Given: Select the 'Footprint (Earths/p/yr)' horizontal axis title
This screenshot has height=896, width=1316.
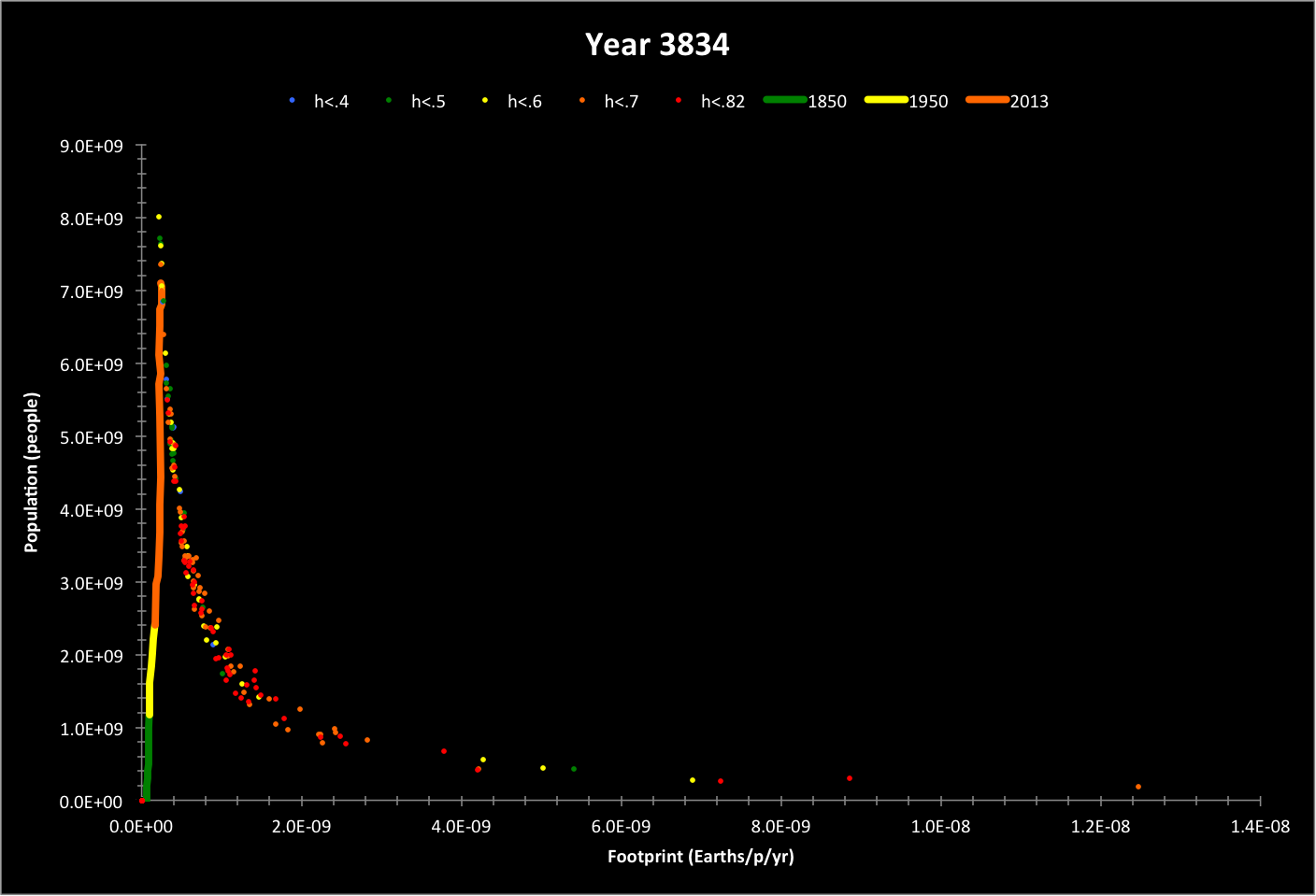Looking at the screenshot, I should pyautogui.click(x=700, y=857).
